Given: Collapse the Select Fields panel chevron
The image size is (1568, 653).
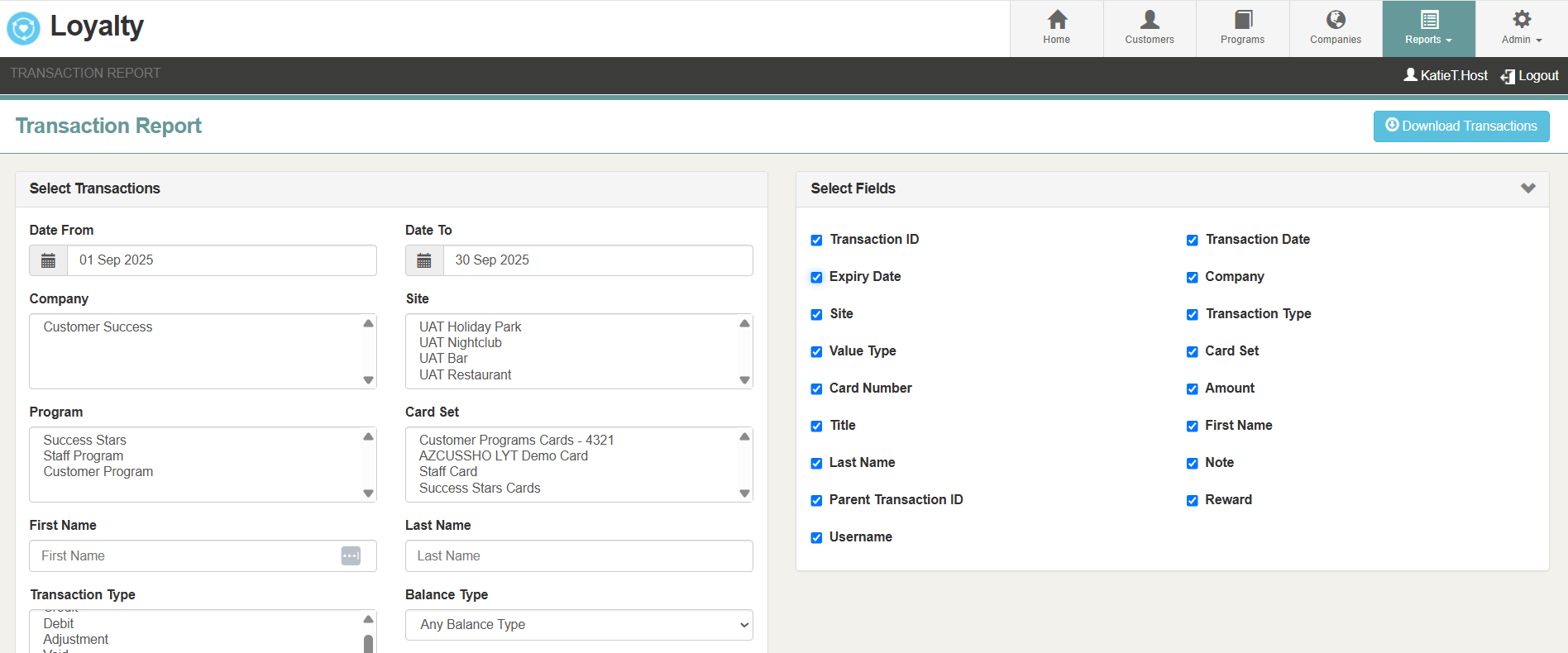Looking at the screenshot, I should click(x=1527, y=188).
